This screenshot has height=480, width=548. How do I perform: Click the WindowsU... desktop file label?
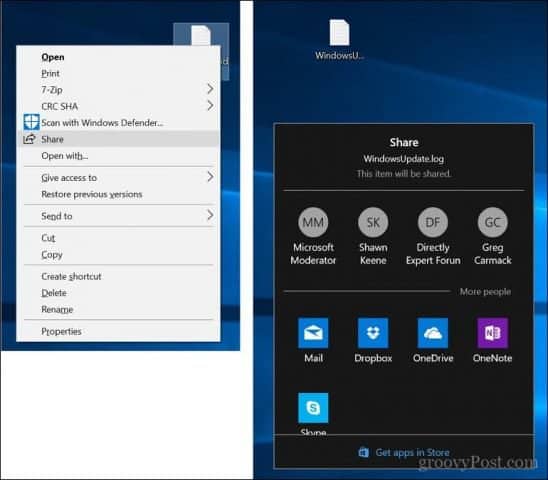(x=339, y=55)
